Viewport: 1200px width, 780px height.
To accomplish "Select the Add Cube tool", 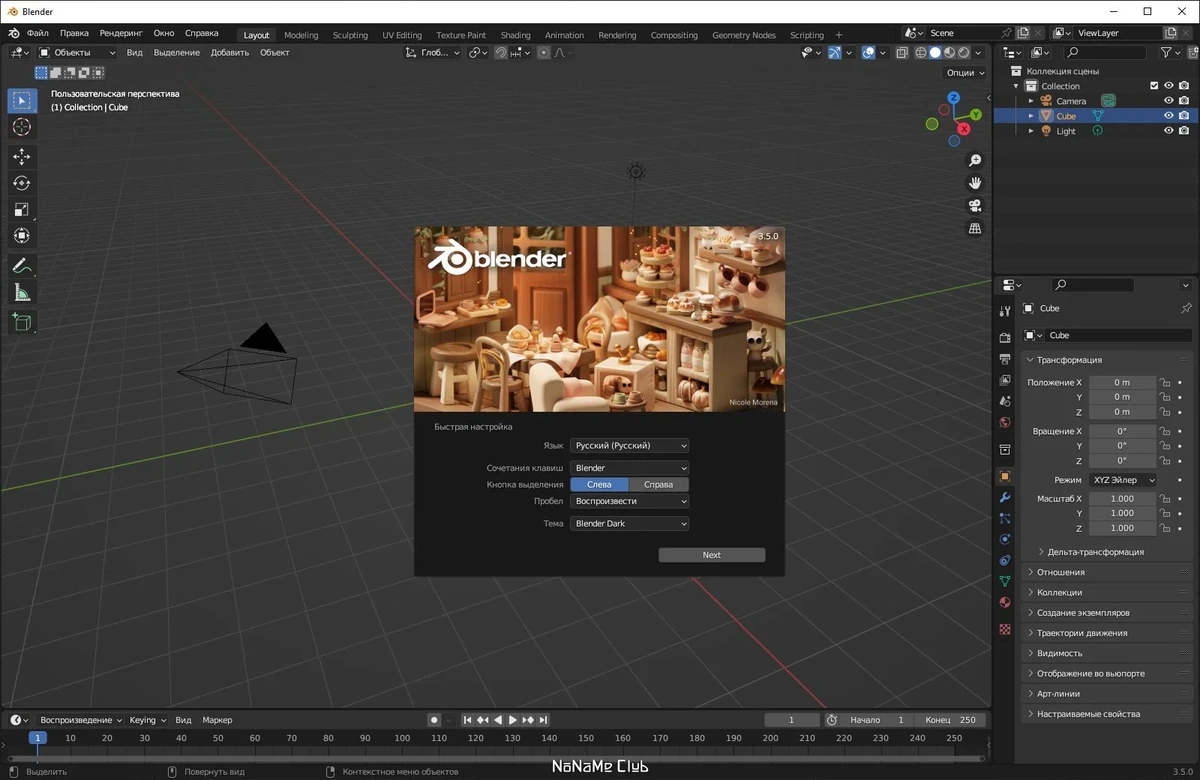I will tap(22, 322).
